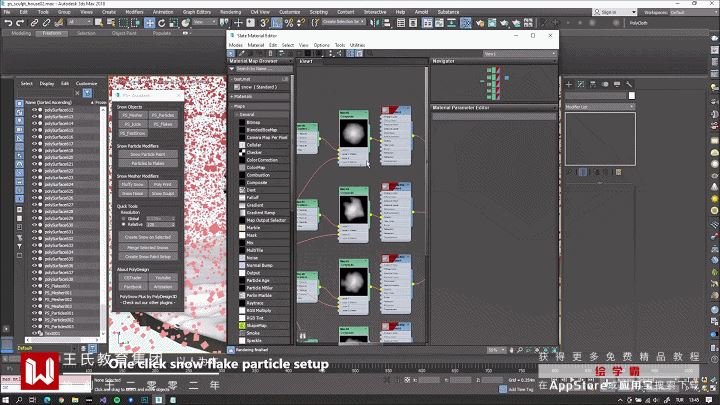Open the Modifiers menu in 3ds Max

[134, 12]
